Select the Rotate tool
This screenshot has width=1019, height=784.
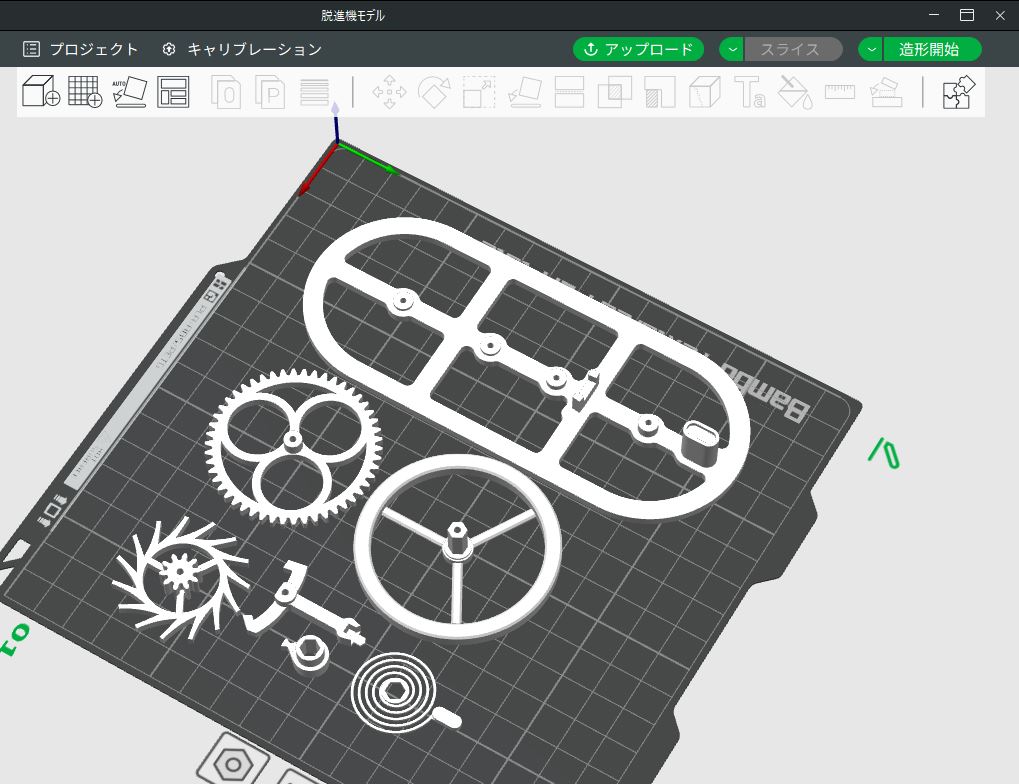coord(434,92)
